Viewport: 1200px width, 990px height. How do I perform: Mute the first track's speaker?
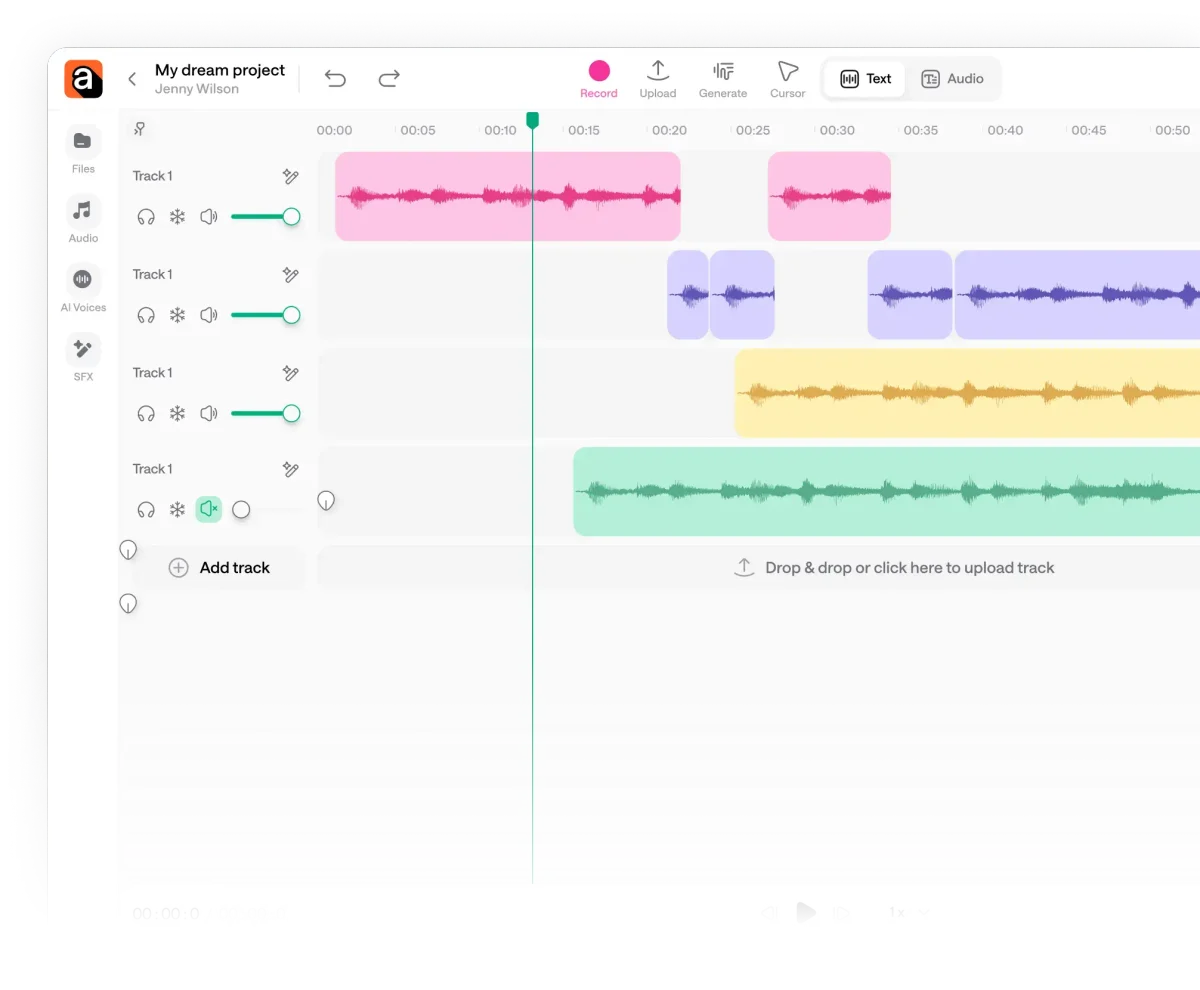coord(209,216)
